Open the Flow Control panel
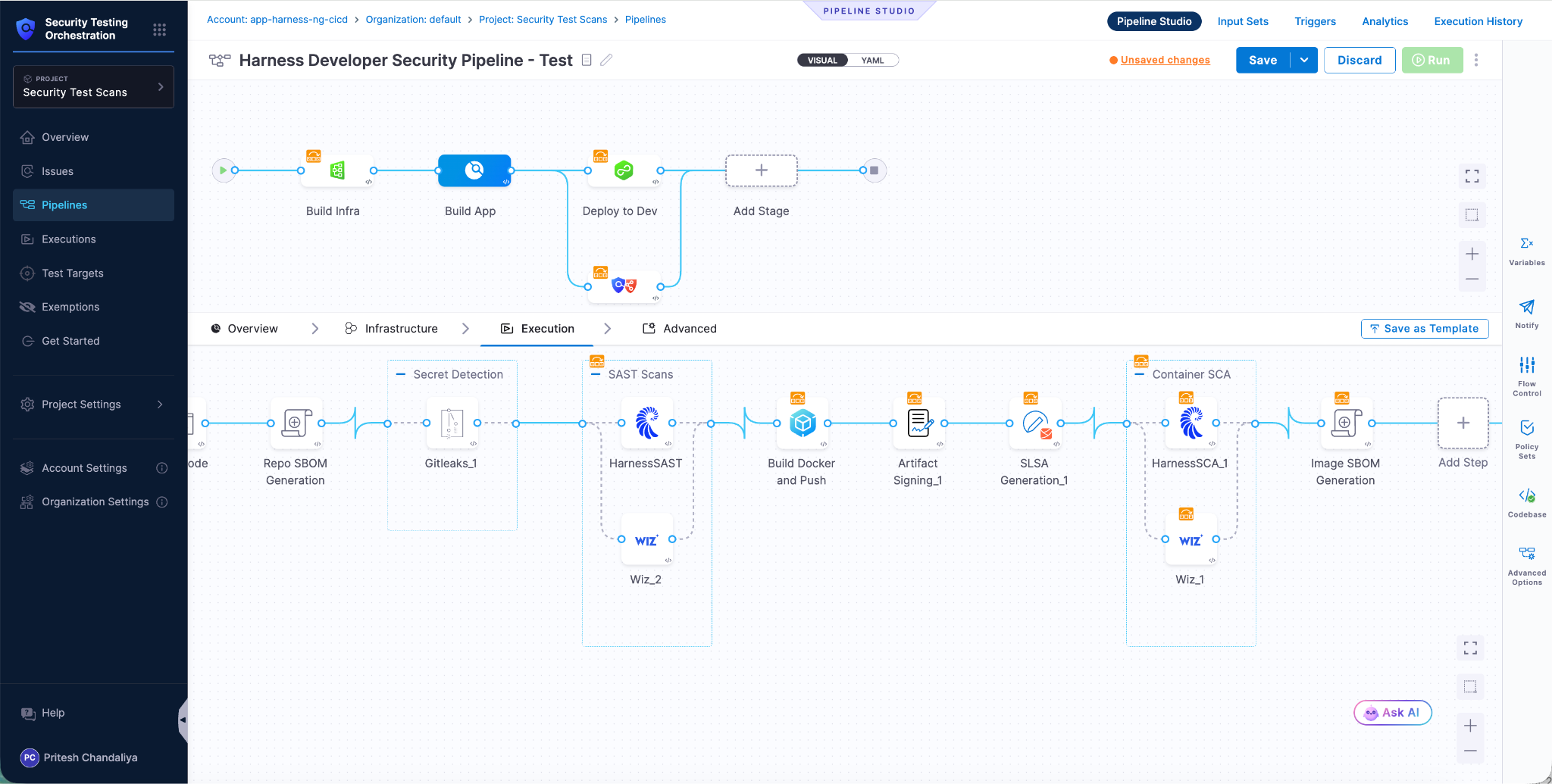The height and width of the screenshot is (784, 1552). pyautogui.click(x=1527, y=376)
